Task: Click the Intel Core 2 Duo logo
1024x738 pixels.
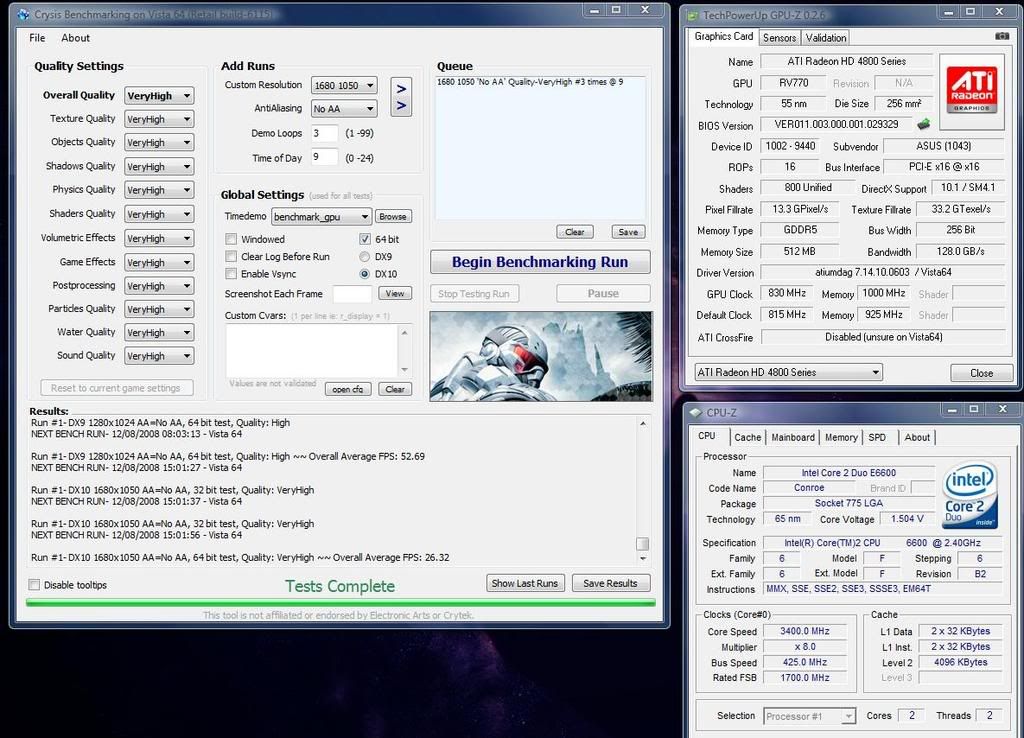Action: pyautogui.click(x=969, y=494)
